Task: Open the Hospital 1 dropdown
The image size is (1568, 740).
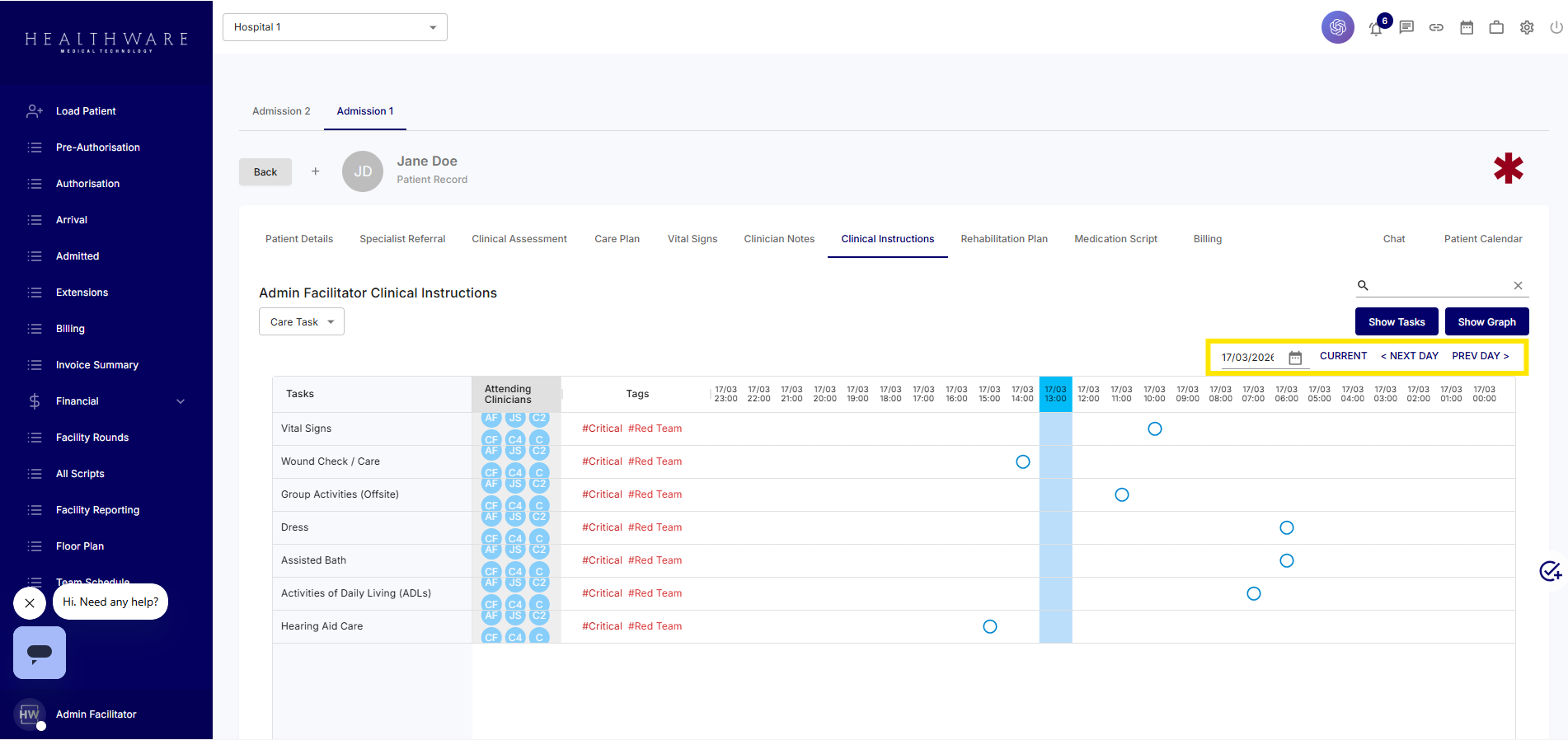Action: [x=335, y=27]
